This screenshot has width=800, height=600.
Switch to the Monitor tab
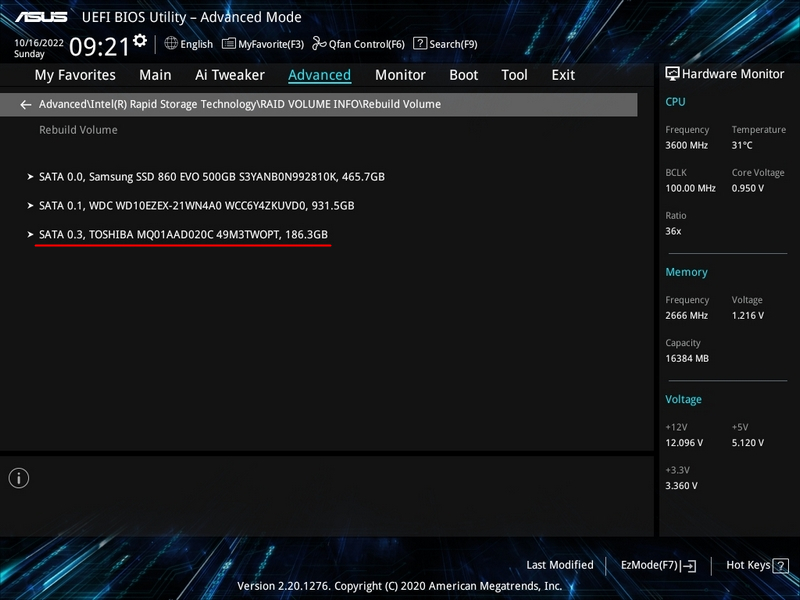400,75
